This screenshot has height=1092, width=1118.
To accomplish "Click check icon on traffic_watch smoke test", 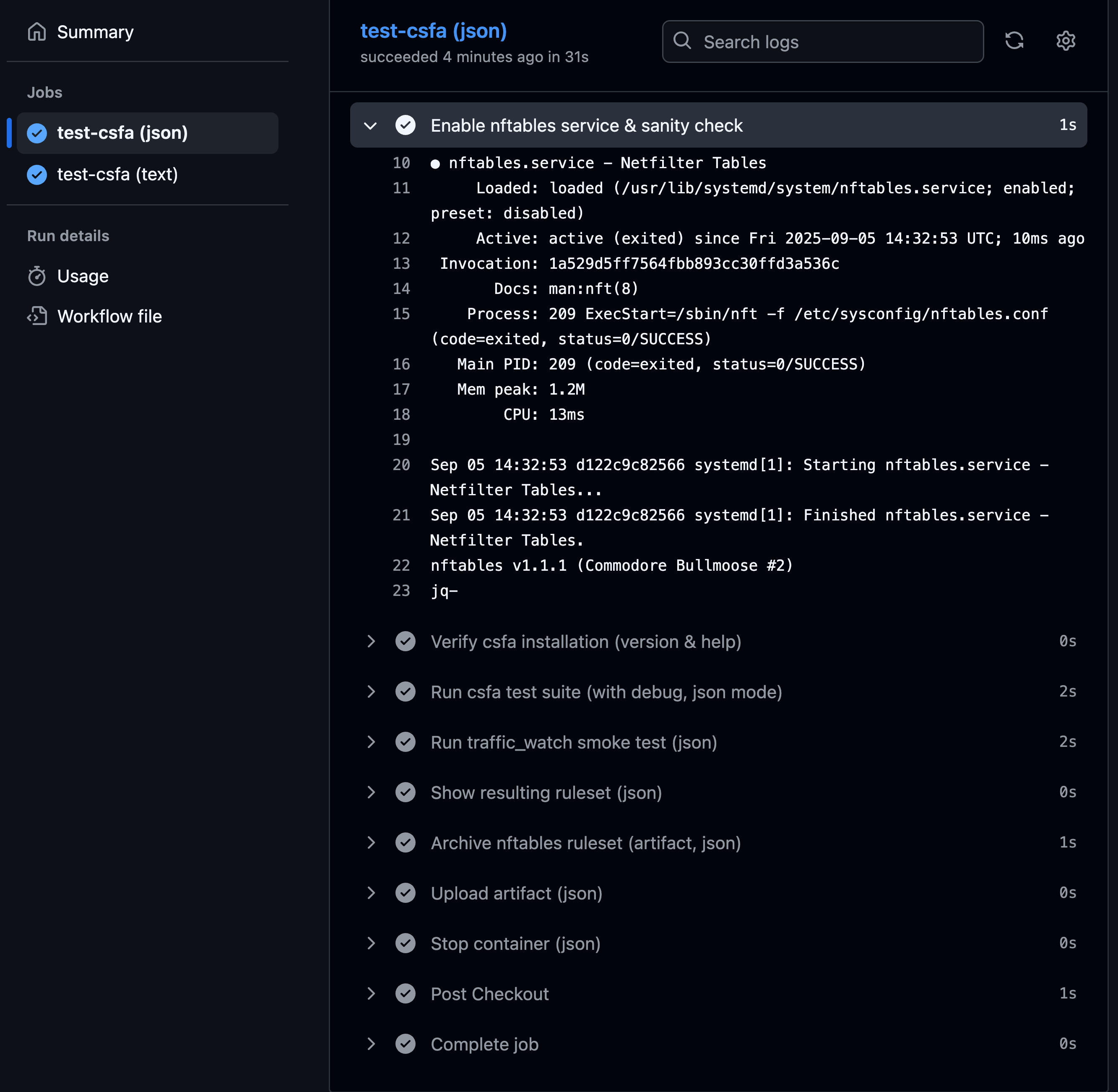I will (406, 743).
